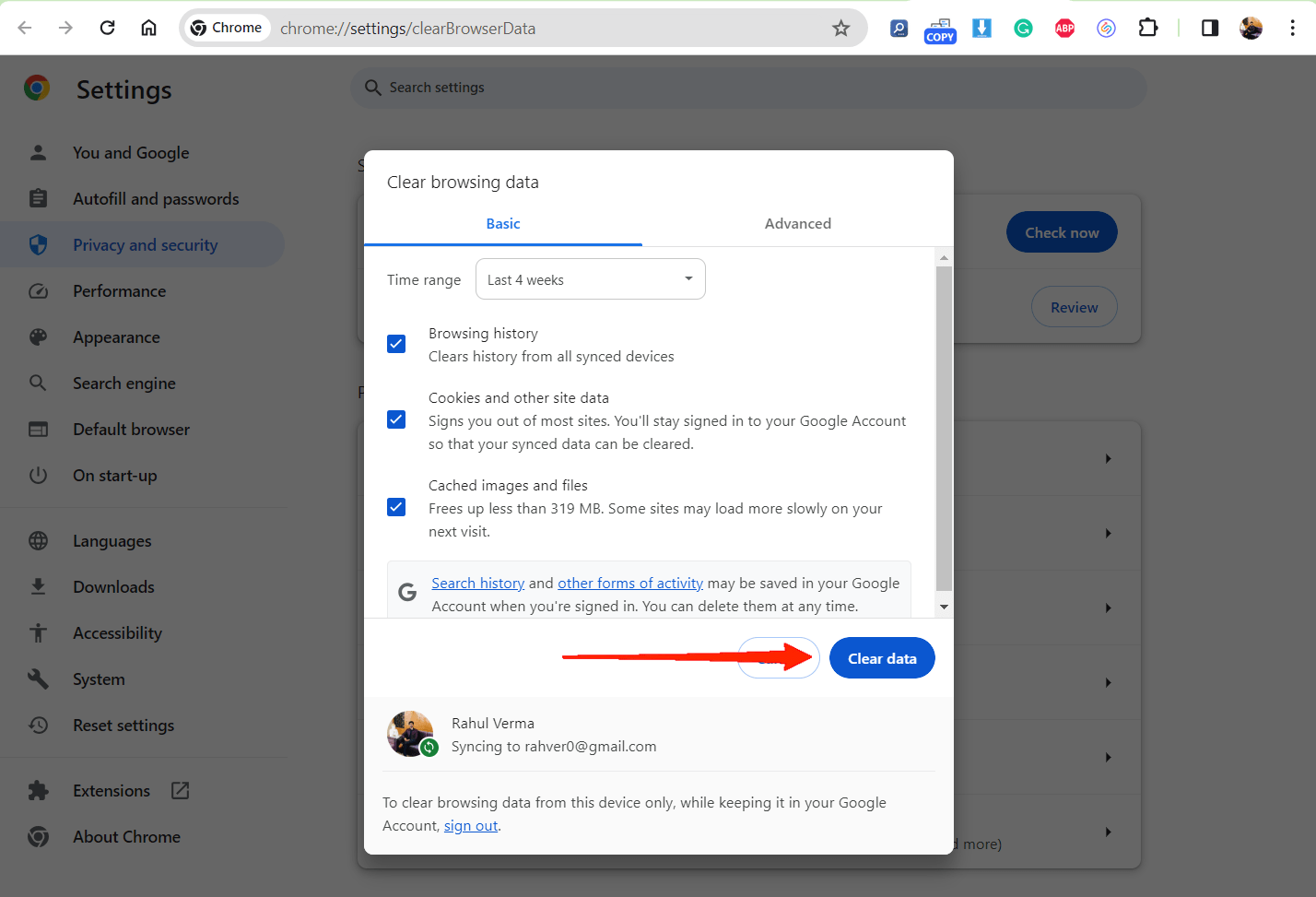Click the Review button

(x=1075, y=307)
